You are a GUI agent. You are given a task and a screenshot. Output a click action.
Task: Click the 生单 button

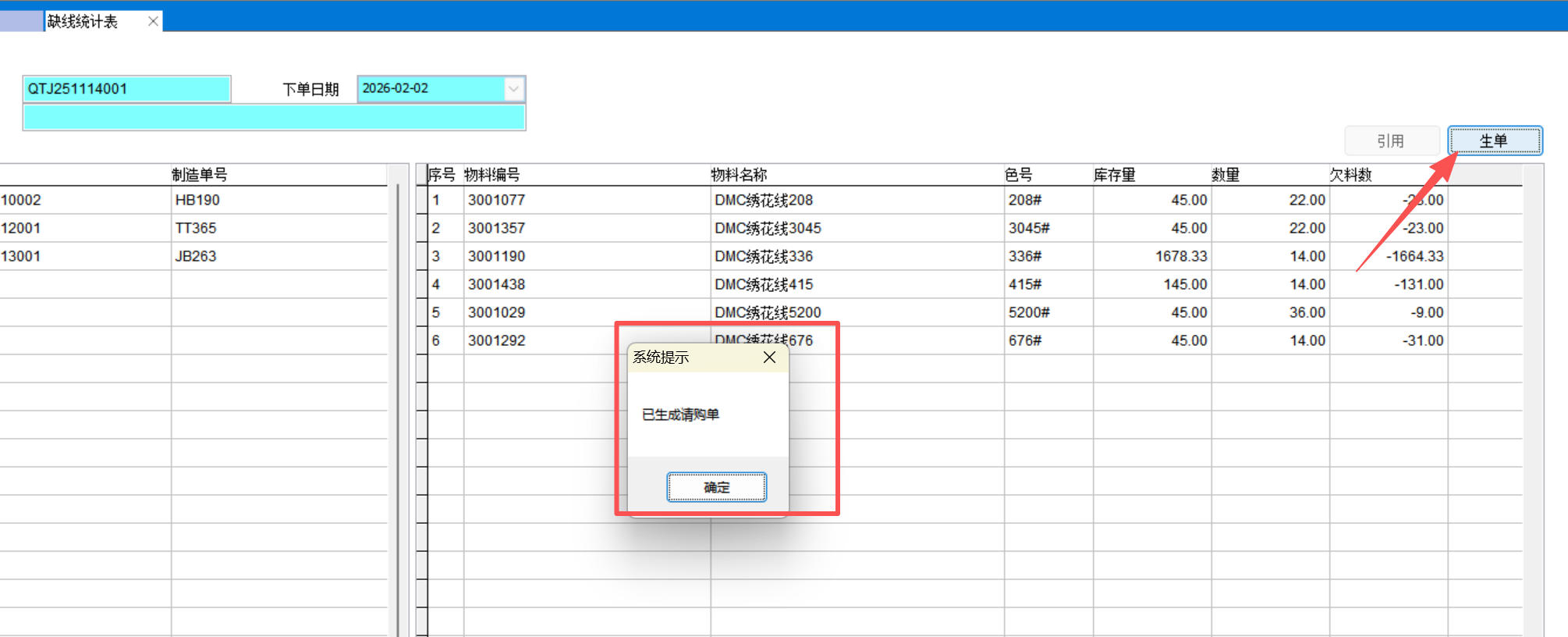[x=1494, y=141]
